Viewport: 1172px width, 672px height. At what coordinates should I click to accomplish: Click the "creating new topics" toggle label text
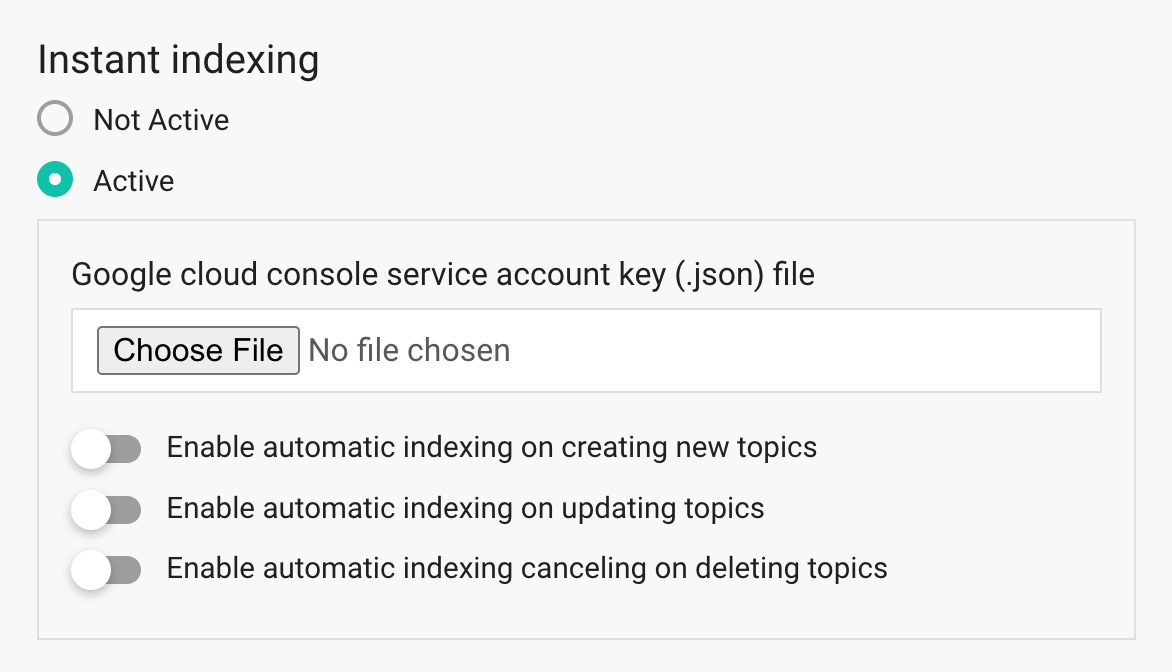point(491,447)
